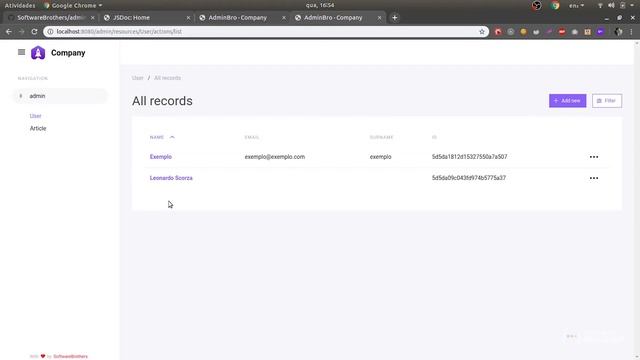Close the JSDoc: Home tab
Image resolution: width=640 pixels, height=360 pixels.
coord(188,18)
